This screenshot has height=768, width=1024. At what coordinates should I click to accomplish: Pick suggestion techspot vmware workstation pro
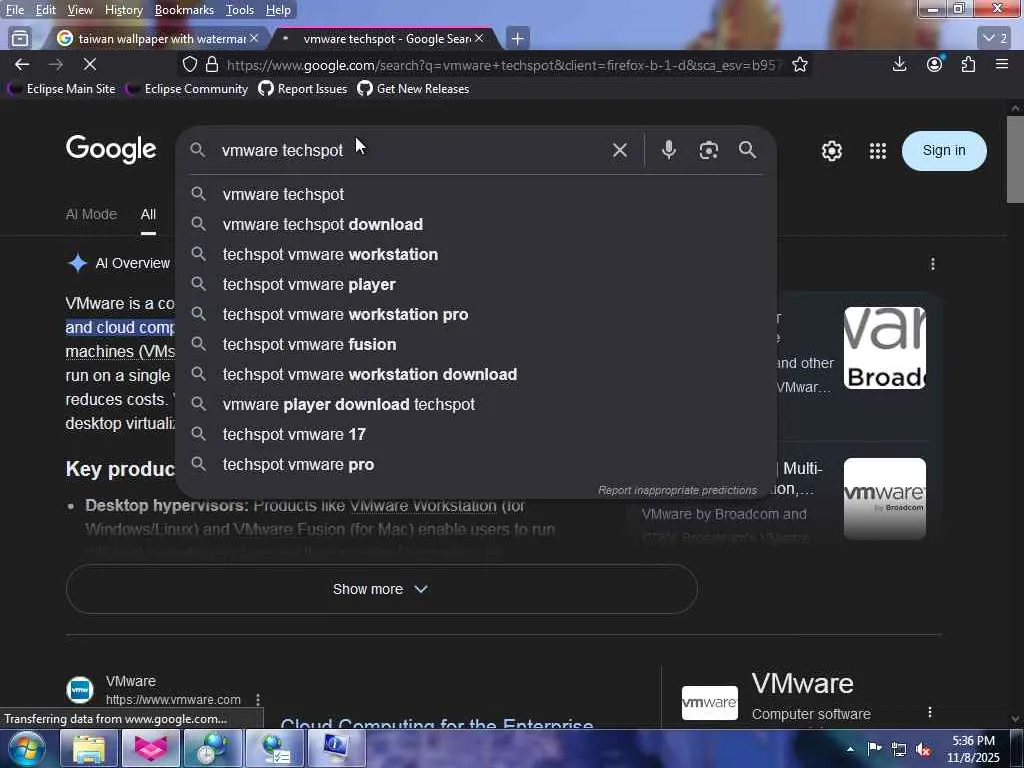pos(477,315)
